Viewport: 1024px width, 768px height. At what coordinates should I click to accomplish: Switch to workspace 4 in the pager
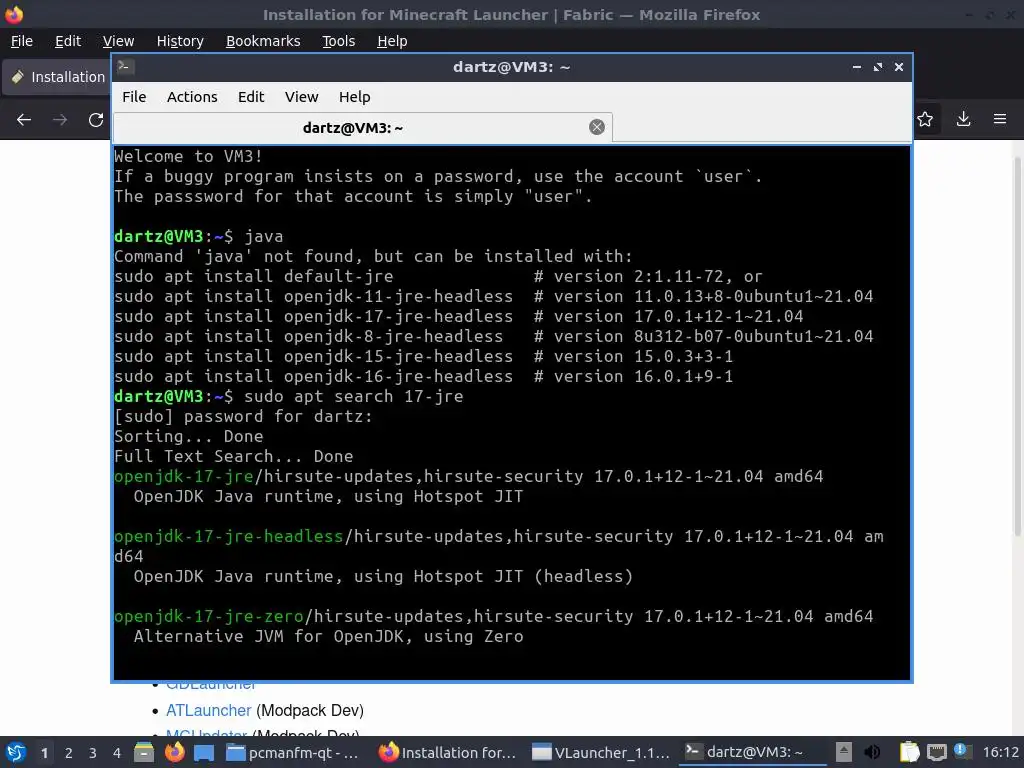point(117,753)
